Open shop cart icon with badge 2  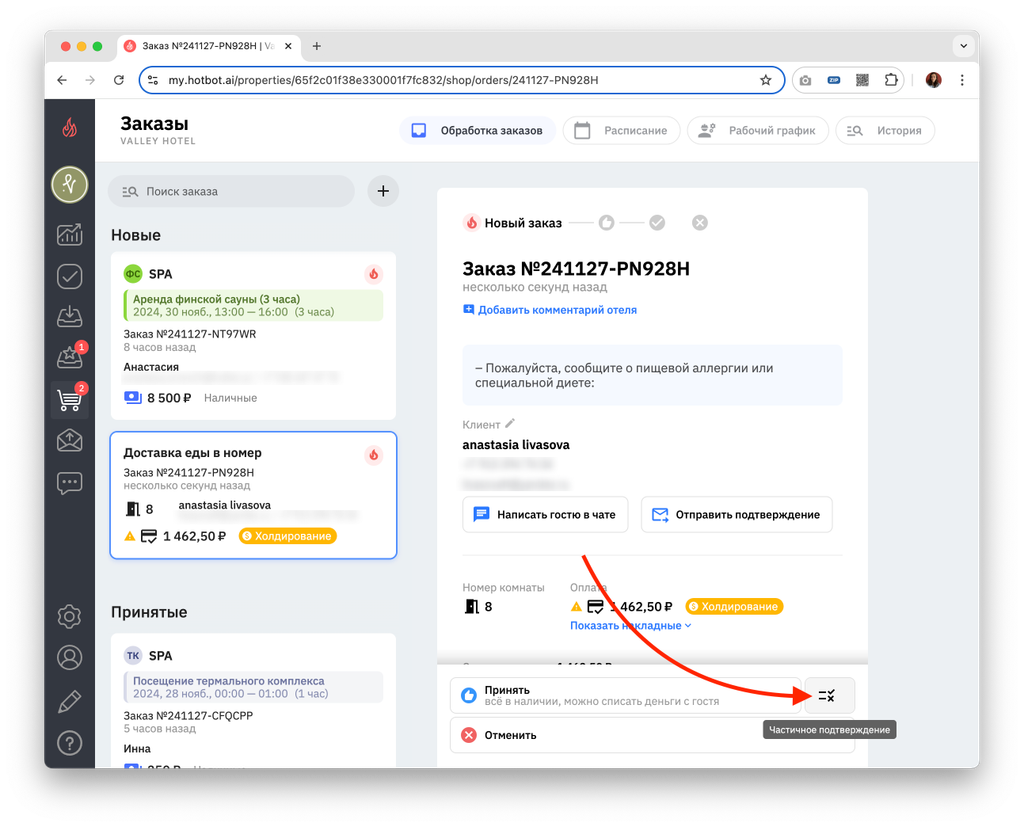click(x=71, y=398)
